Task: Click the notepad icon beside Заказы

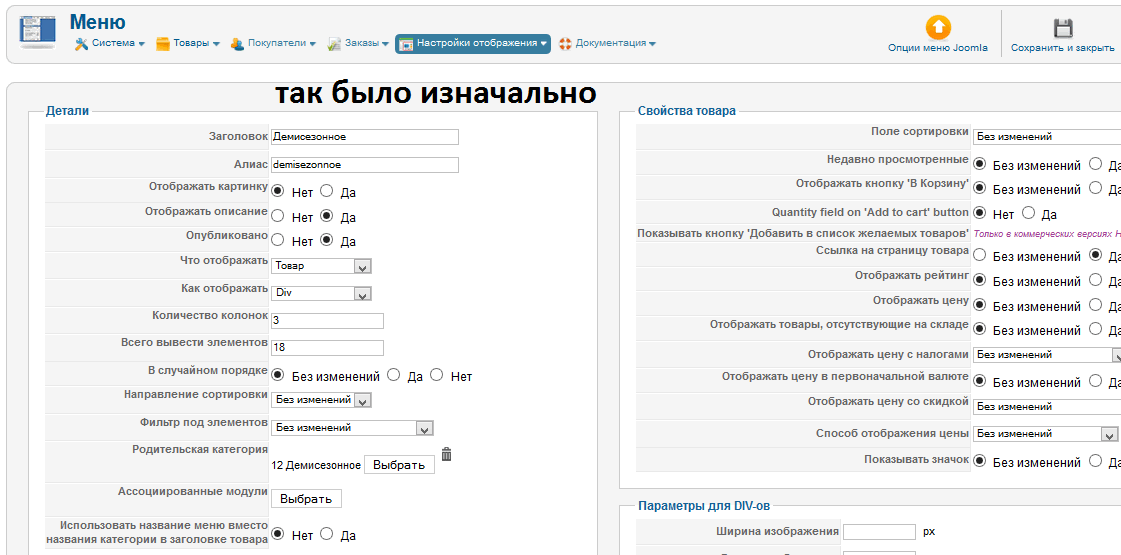Action: 335,44
